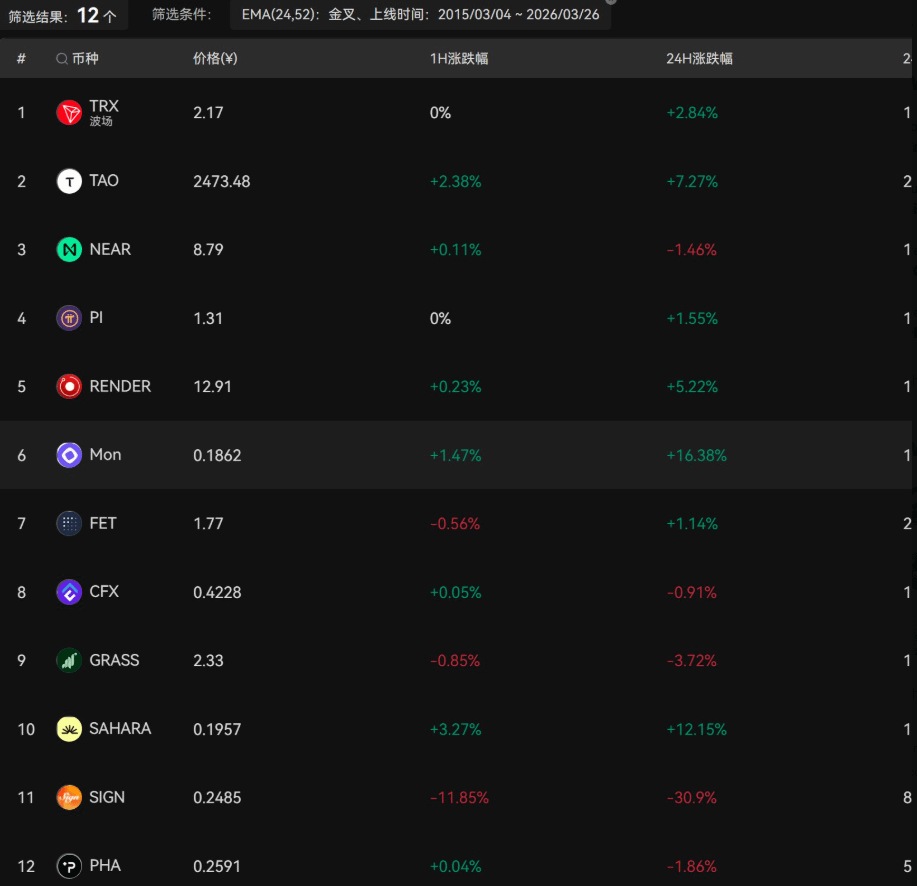Click the SAHARA 1H change +3.27%
This screenshot has height=886, width=917.
tap(456, 730)
